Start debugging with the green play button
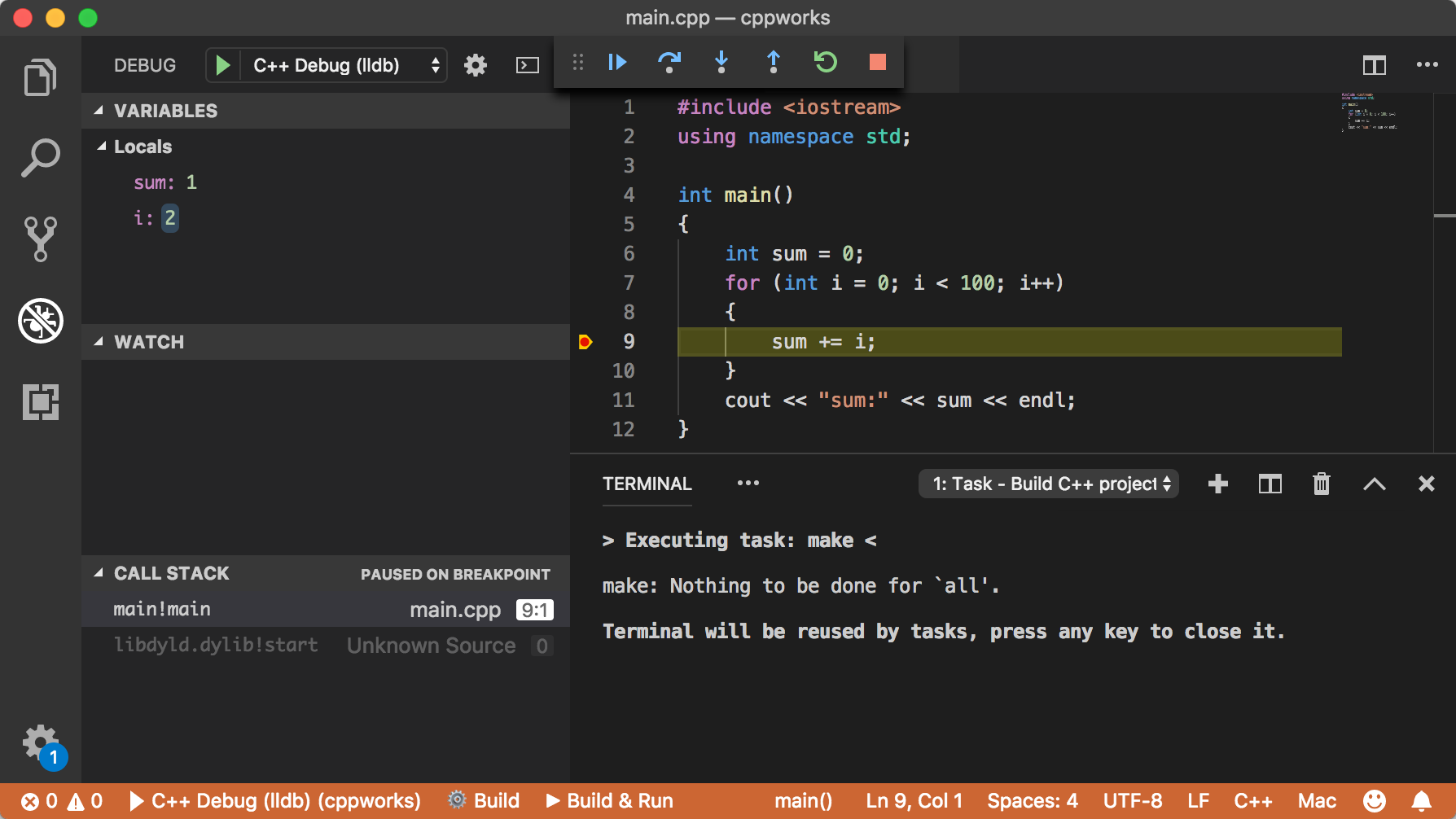This screenshot has width=1456, height=819. tap(221, 65)
